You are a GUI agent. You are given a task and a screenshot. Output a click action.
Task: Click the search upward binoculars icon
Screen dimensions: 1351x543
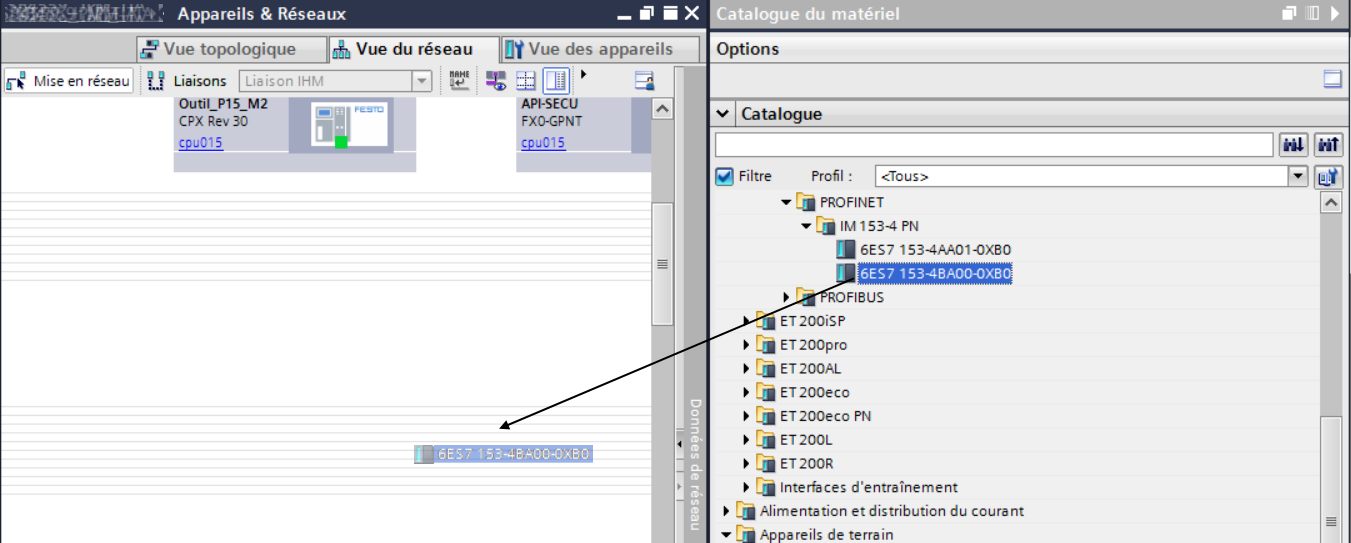pos(1328,146)
